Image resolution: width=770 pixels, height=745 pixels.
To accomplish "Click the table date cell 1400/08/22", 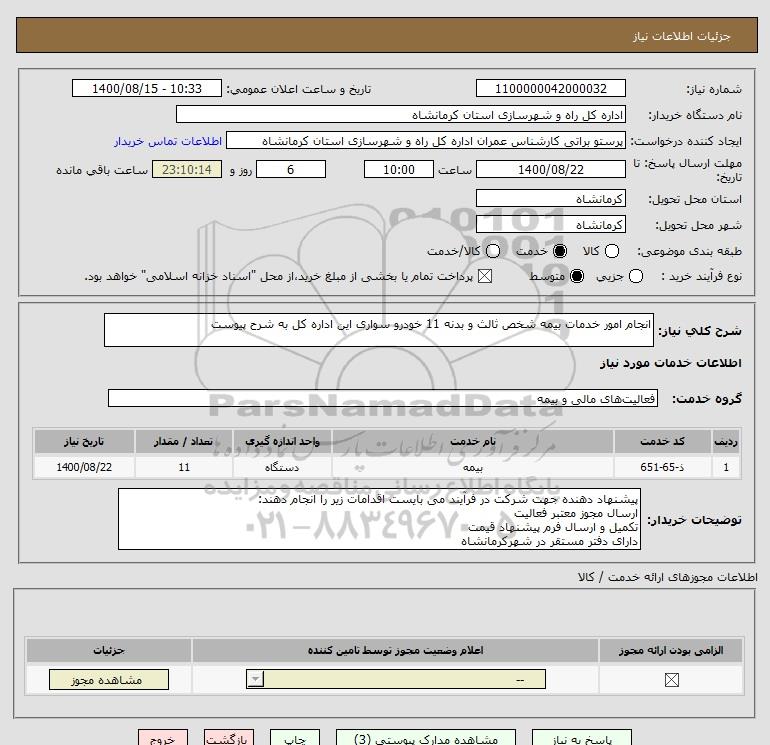I will 84,467.
